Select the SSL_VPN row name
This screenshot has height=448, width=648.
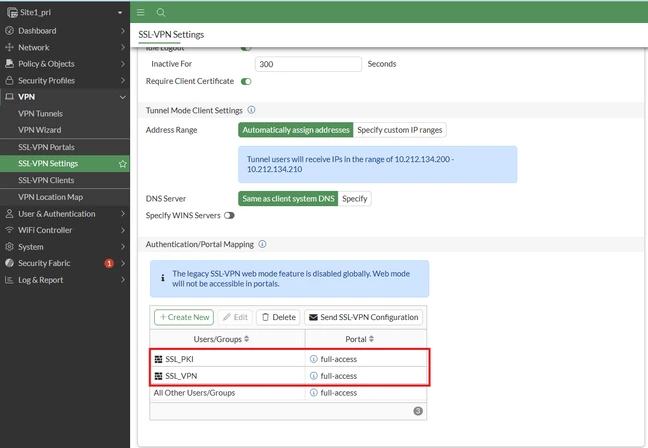[181, 376]
